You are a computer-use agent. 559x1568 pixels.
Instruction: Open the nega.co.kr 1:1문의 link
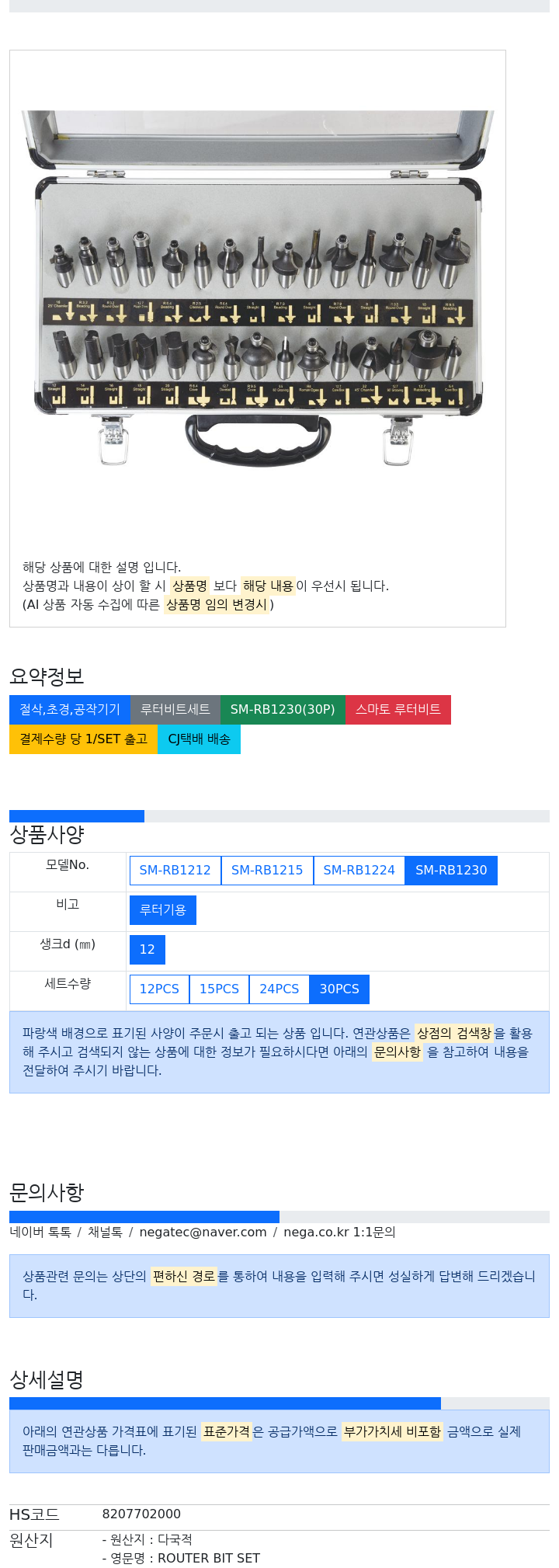point(339,1232)
